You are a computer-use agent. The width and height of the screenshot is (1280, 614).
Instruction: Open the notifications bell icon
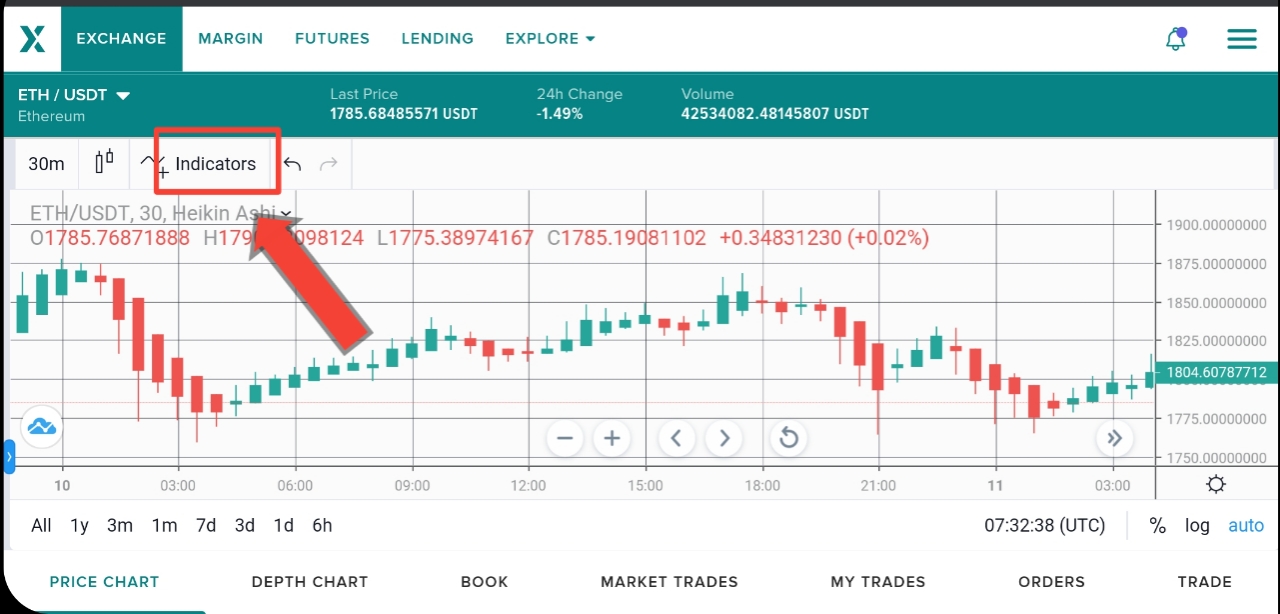click(x=1176, y=39)
